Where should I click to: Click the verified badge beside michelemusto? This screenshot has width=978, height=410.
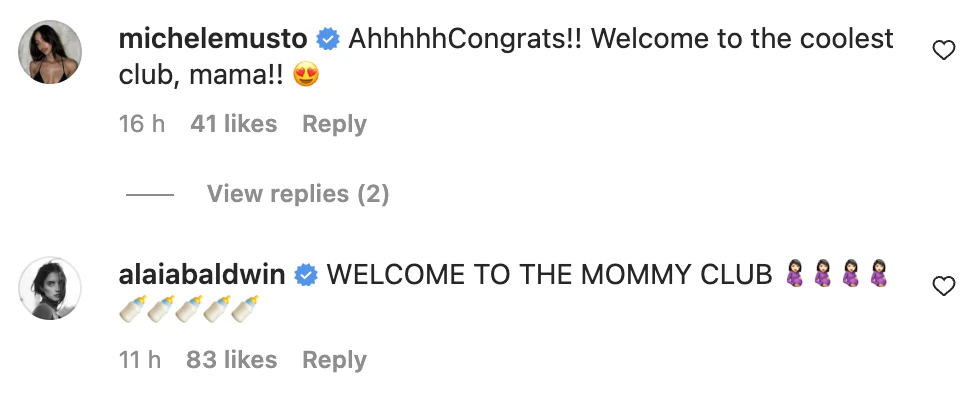coord(327,40)
